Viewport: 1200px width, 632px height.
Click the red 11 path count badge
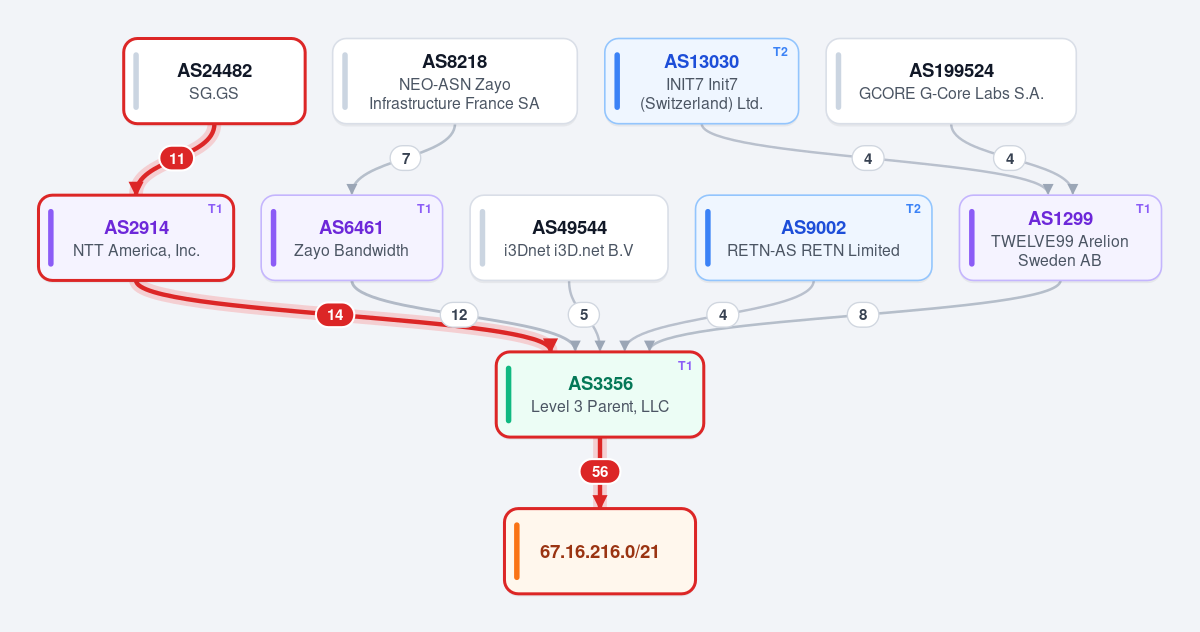[177, 158]
